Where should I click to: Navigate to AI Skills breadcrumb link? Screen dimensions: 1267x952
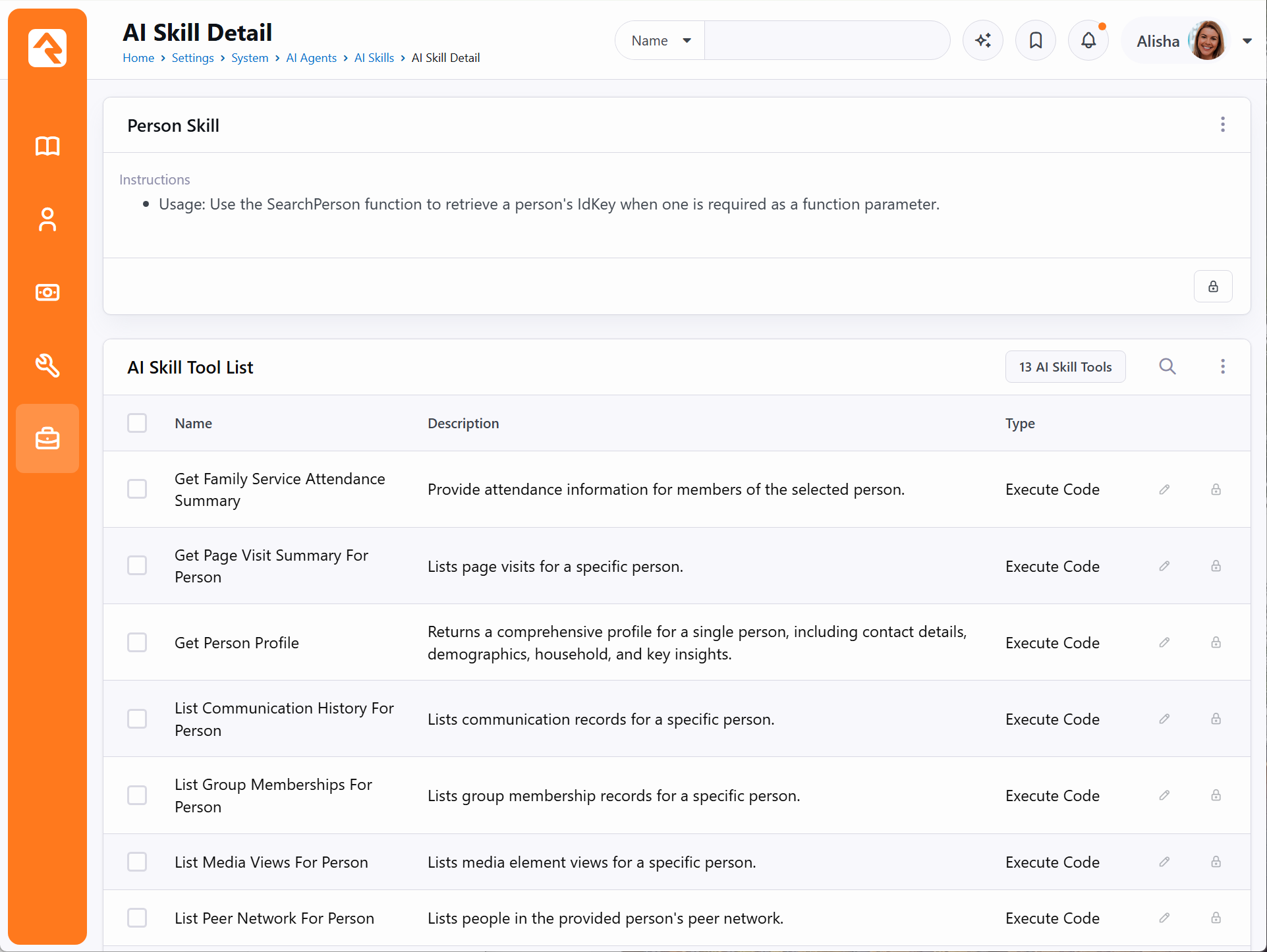374,58
